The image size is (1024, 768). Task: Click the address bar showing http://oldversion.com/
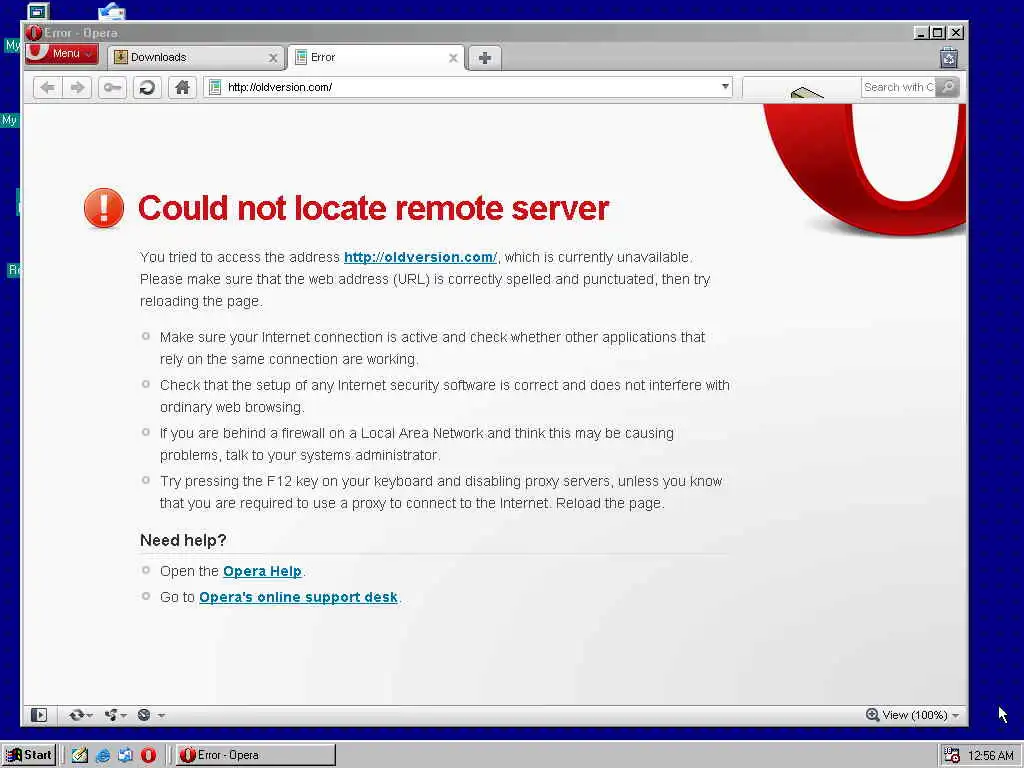(470, 87)
